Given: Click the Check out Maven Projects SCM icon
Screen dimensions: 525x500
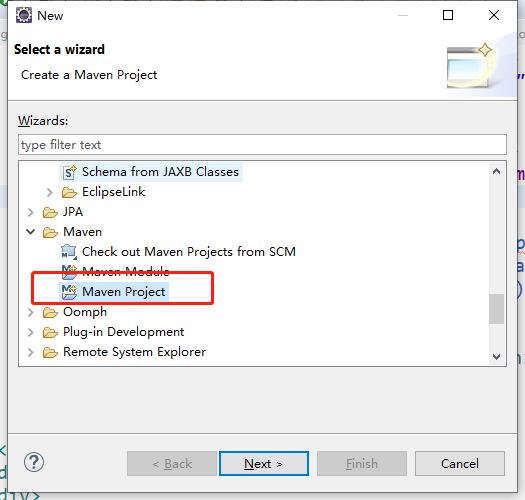Looking at the screenshot, I should click(69, 252).
